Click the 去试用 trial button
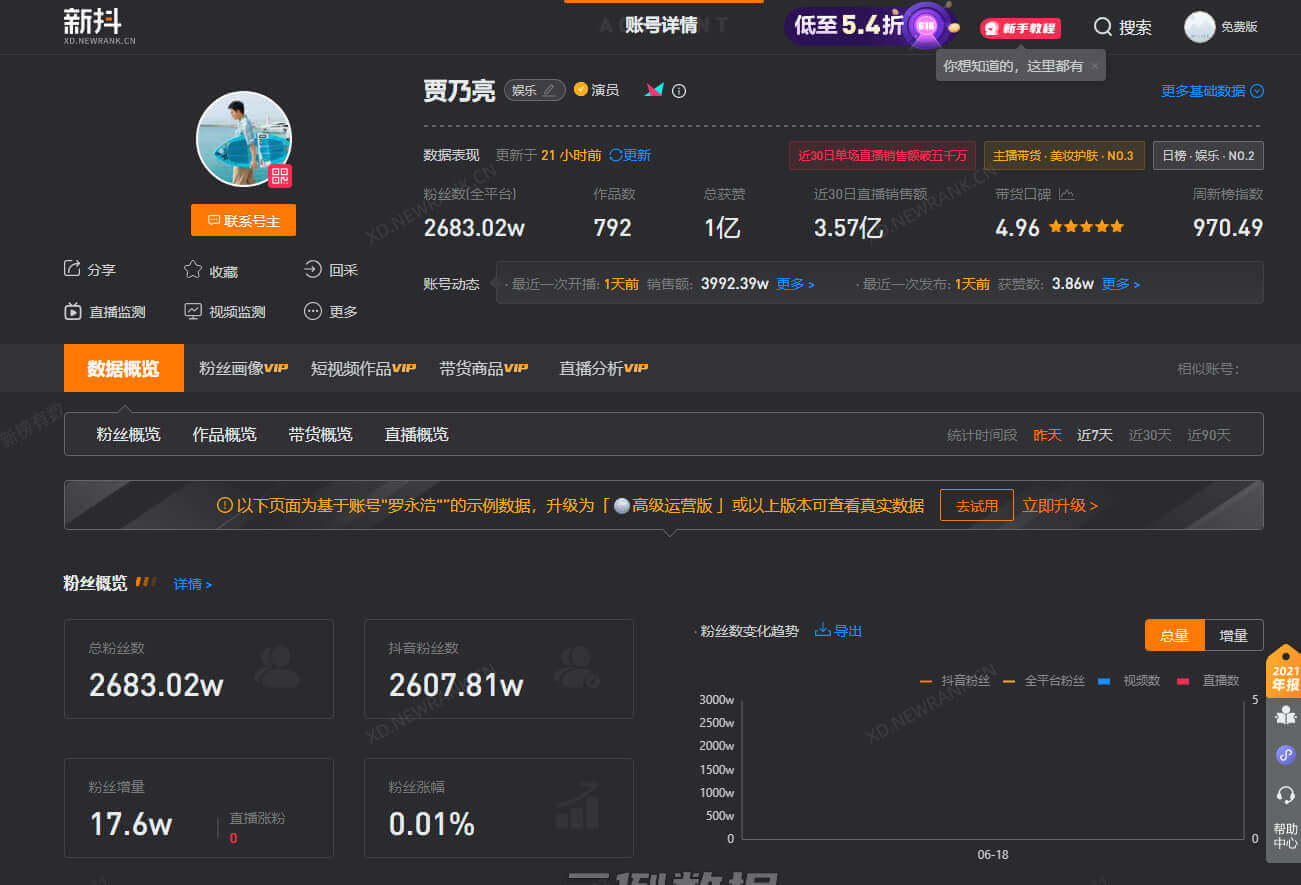This screenshot has height=885, width=1301. [976, 506]
